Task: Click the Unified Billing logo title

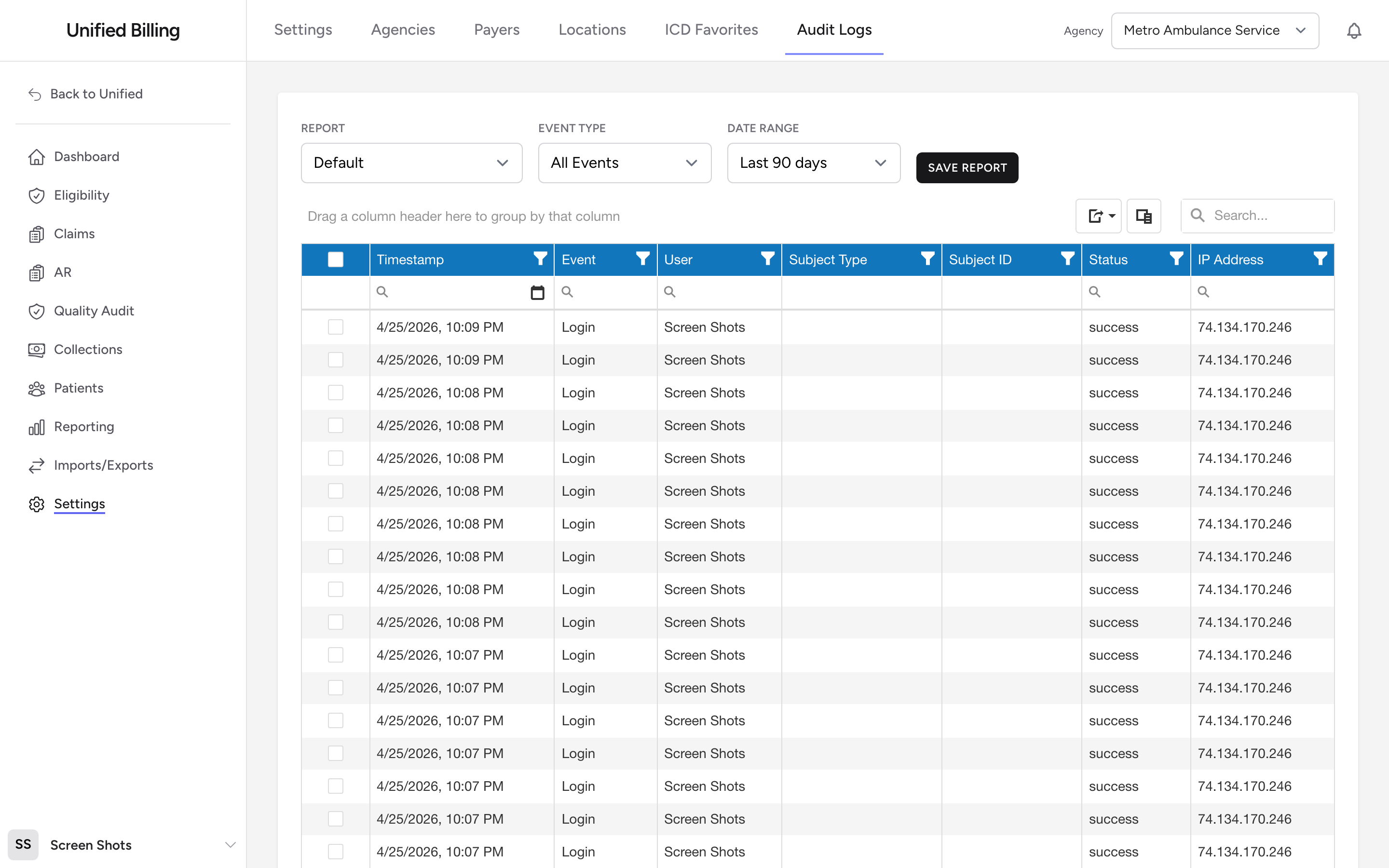Action: (123, 30)
